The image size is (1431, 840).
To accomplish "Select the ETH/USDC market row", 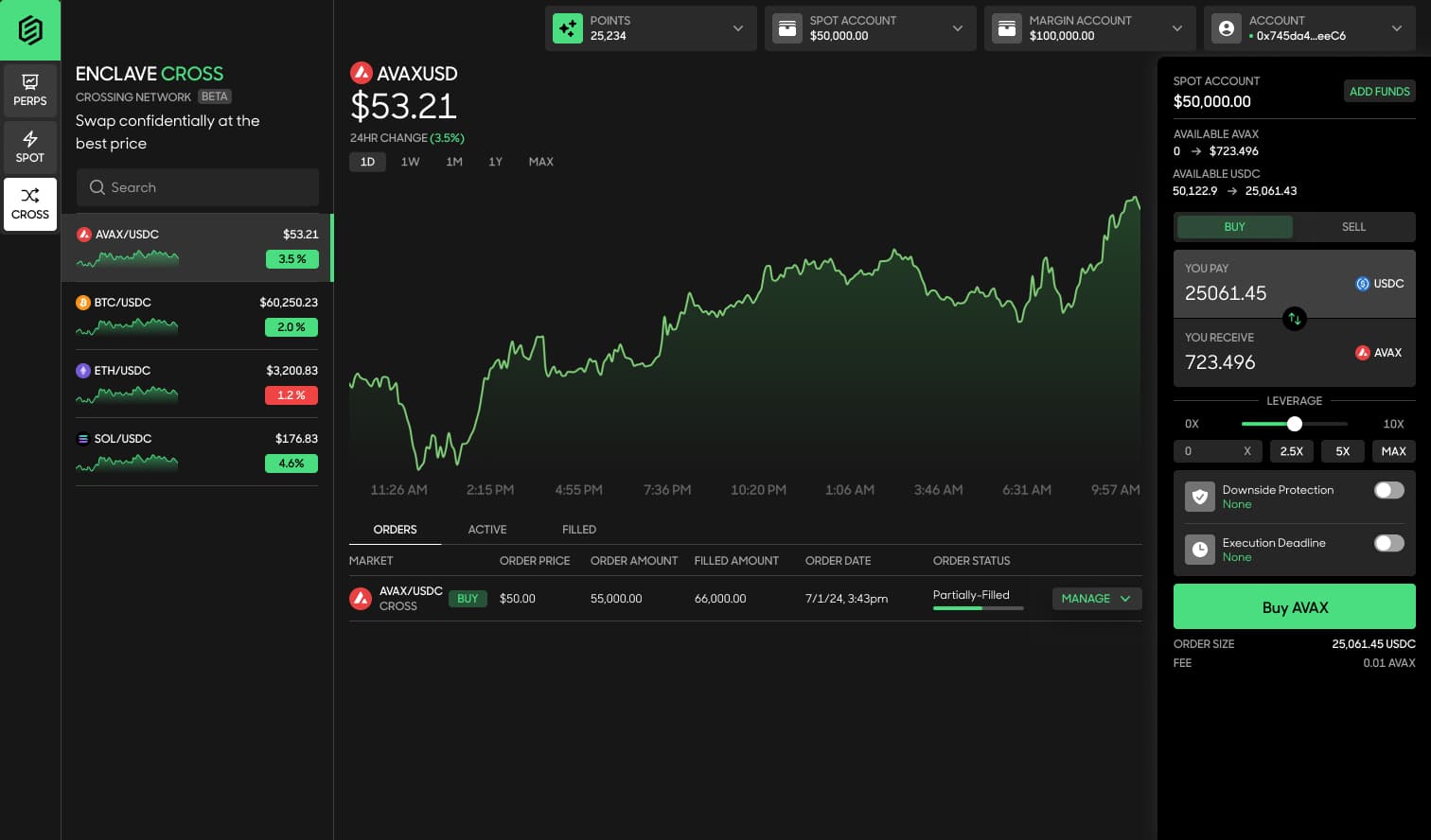I will click(197, 383).
